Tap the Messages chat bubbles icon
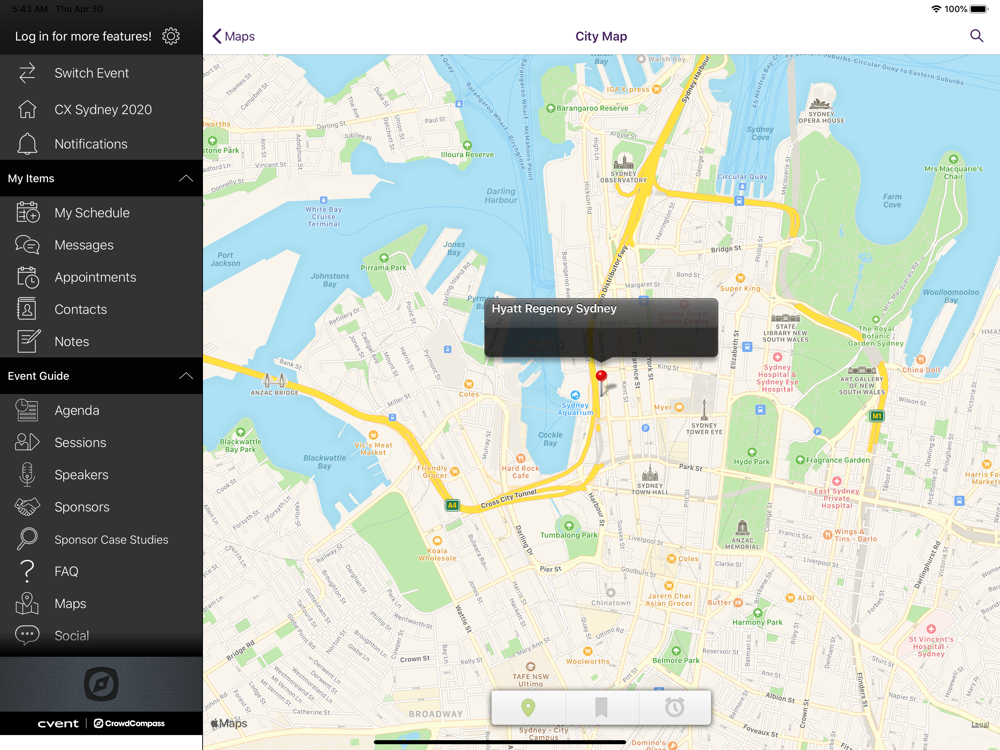The width and height of the screenshot is (1000, 750). click(27, 245)
